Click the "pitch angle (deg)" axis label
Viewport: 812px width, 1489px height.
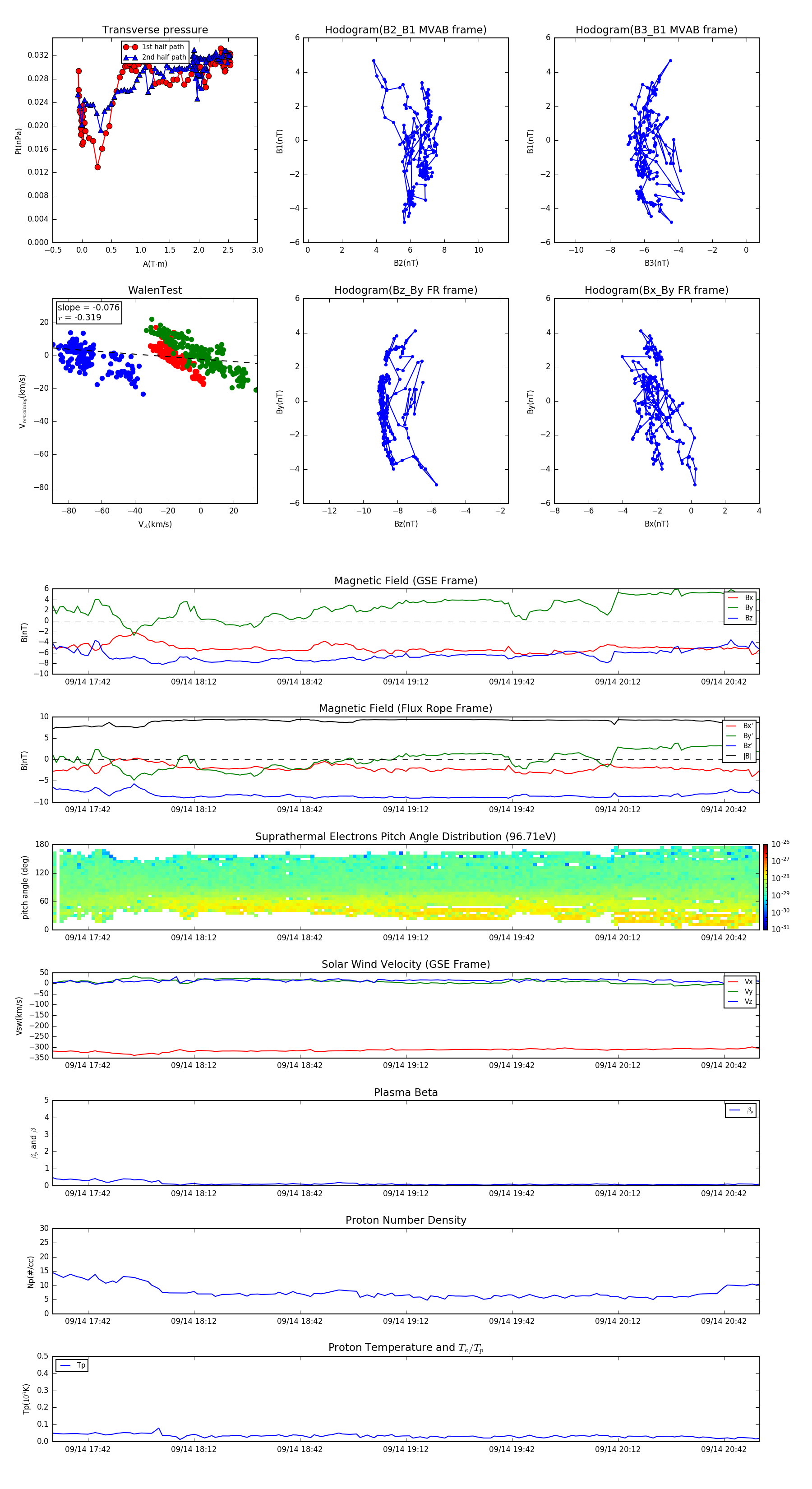pyautogui.click(x=25, y=887)
